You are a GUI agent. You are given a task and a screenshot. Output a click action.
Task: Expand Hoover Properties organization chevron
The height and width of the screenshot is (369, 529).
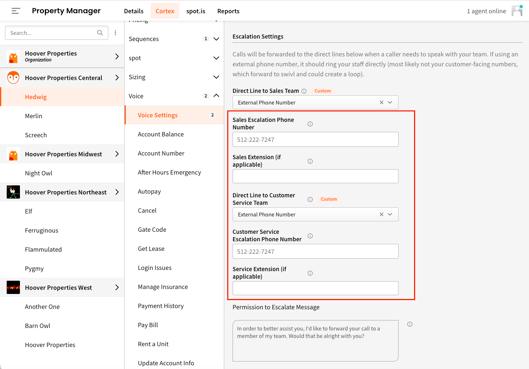(117, 56)
